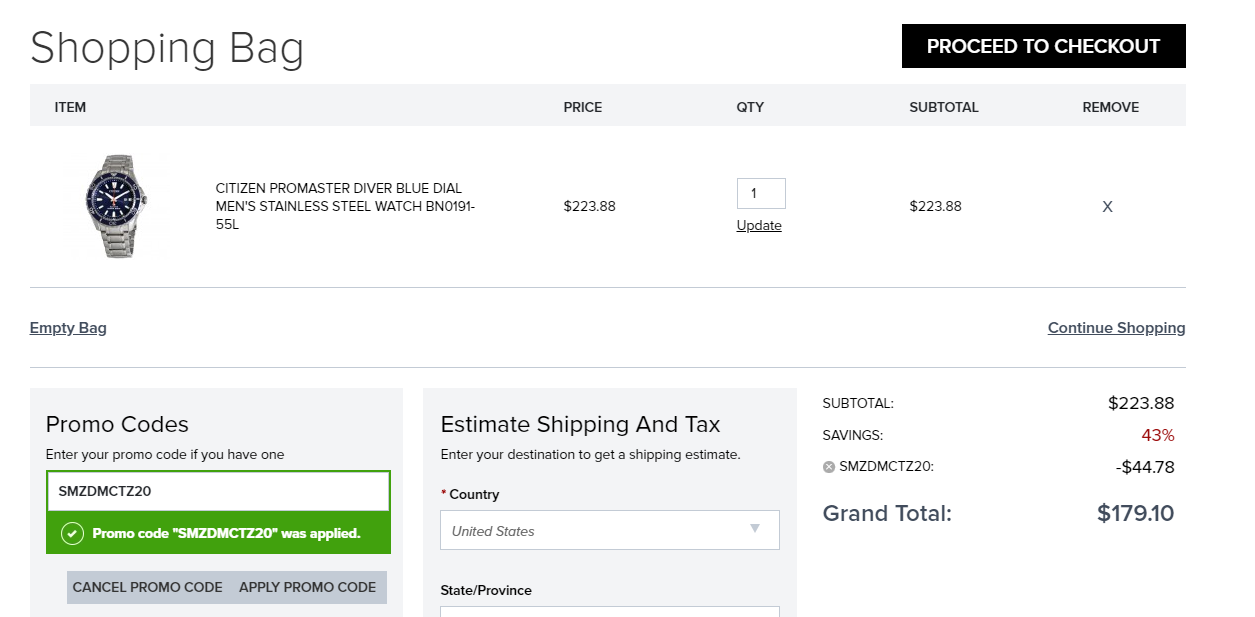Click the Shopping Bag page heading
Viewport: 1255px width, 617px height.
pos(167,48)
